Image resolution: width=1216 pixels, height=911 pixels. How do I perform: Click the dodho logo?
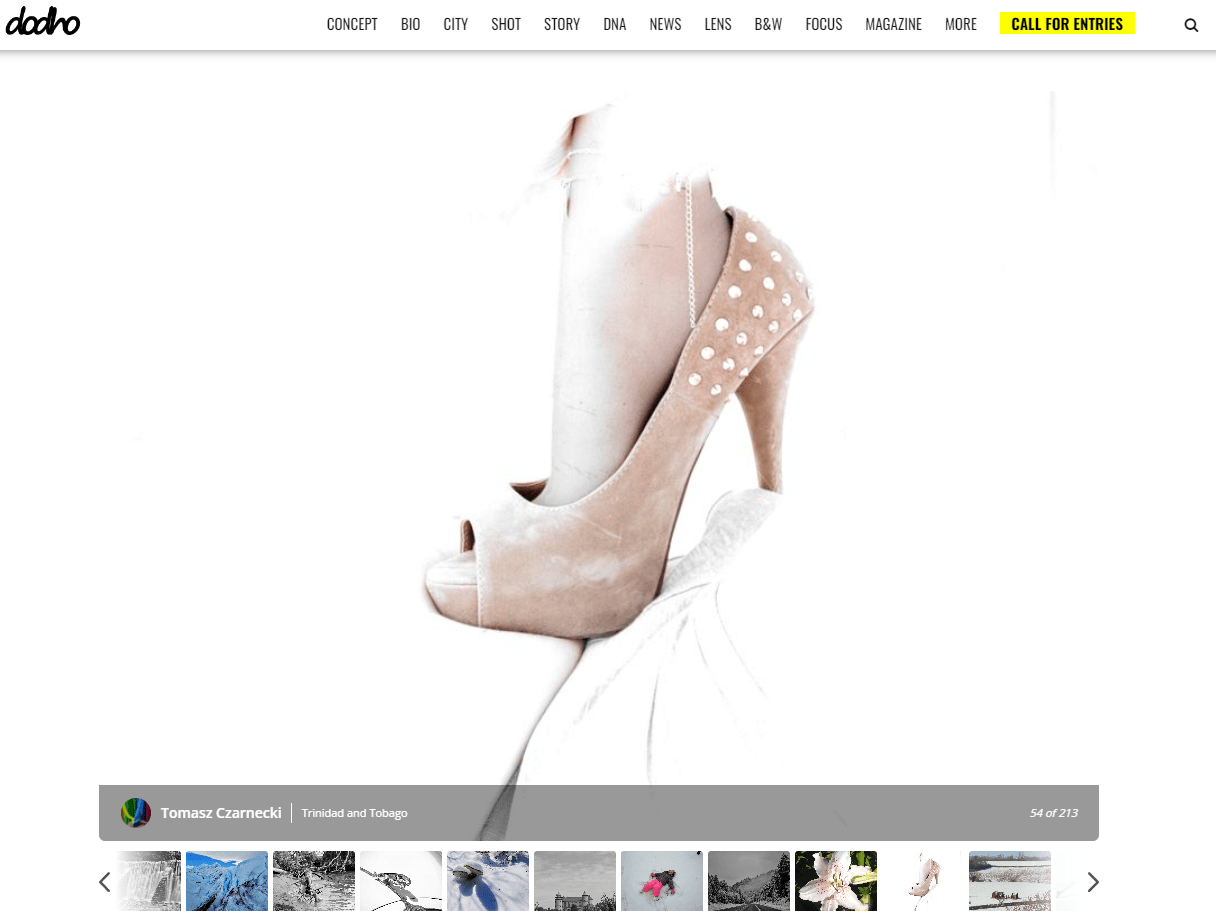point(42,22)
